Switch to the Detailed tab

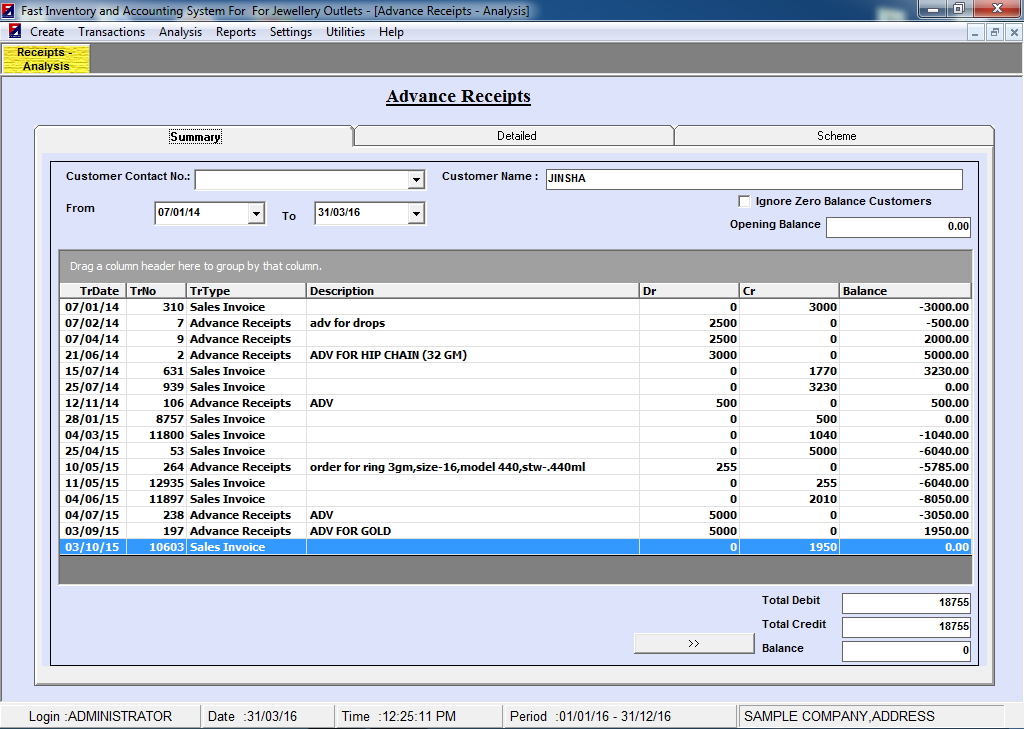click(x=516, y=136)
